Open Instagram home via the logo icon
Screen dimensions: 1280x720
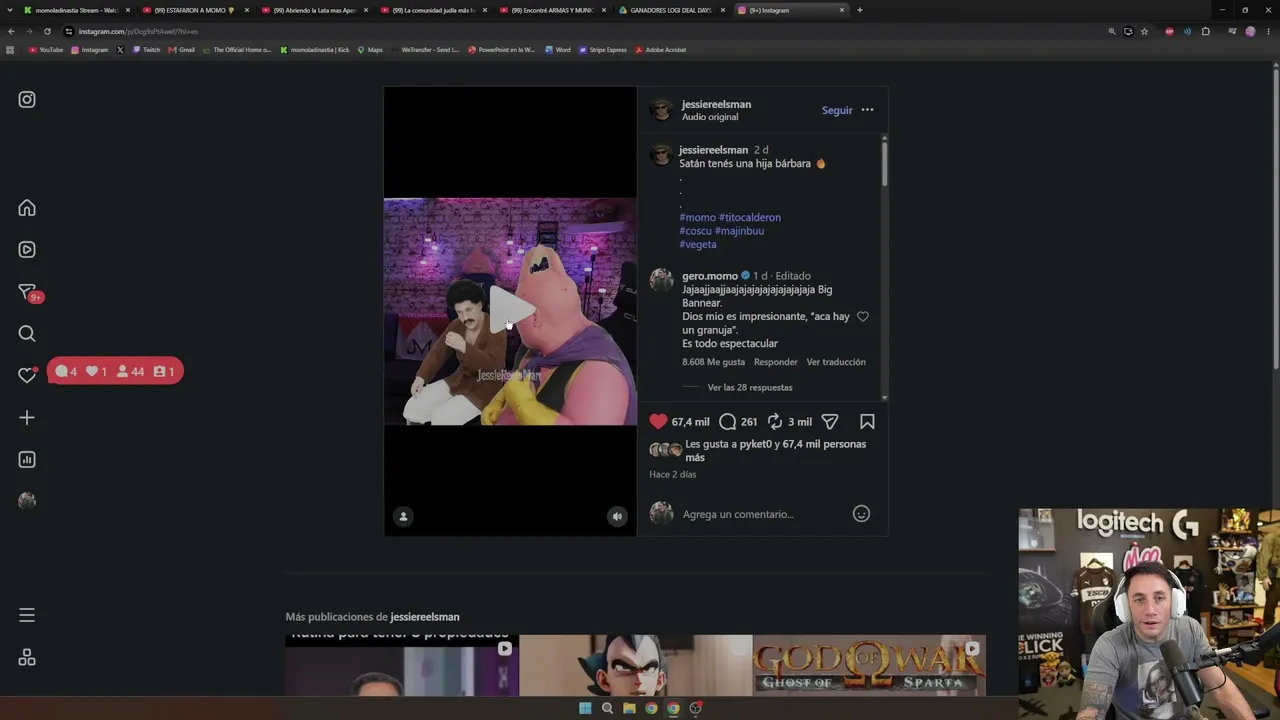tap(27, 100)
